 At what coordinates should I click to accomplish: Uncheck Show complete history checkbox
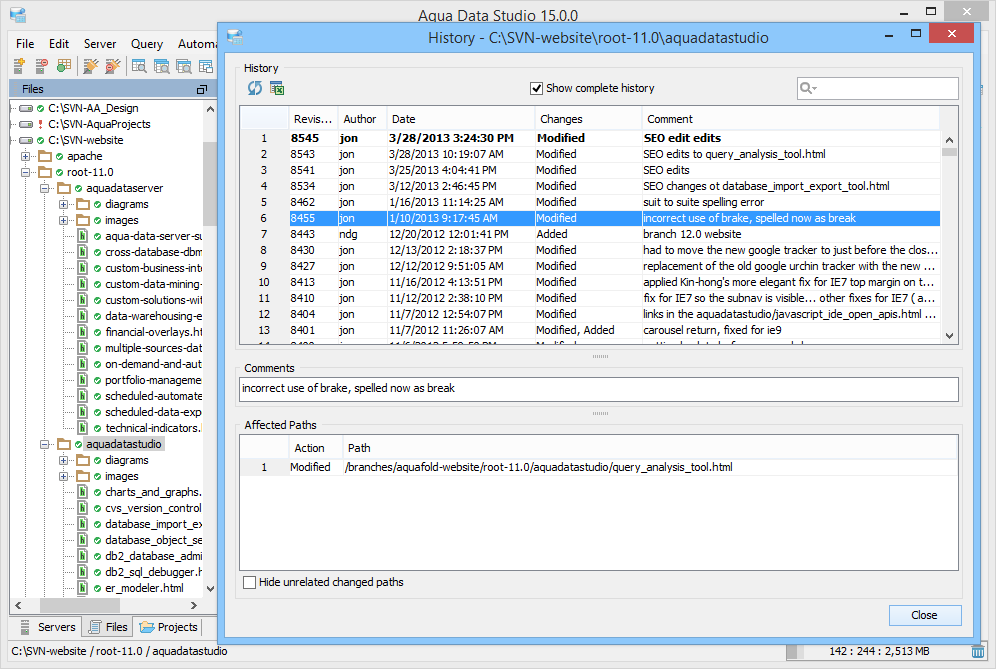537,88
